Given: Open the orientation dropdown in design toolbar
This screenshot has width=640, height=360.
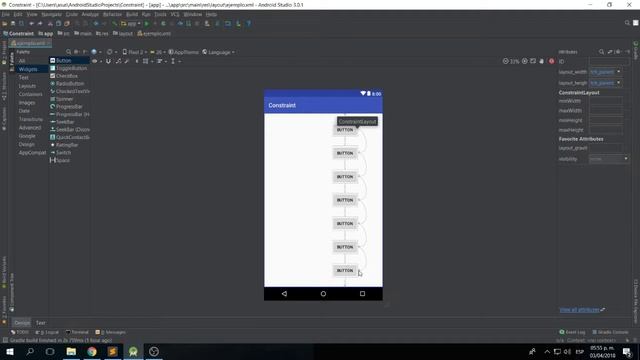Looking at the screenshot, I should point(111,52).
